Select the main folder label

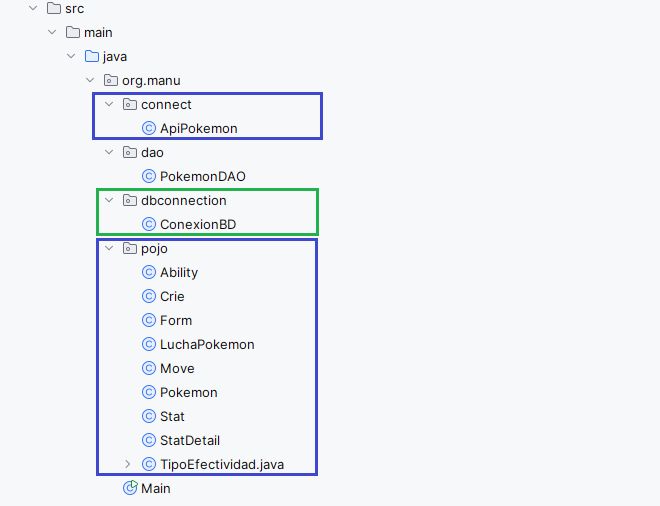coord(98,32)
